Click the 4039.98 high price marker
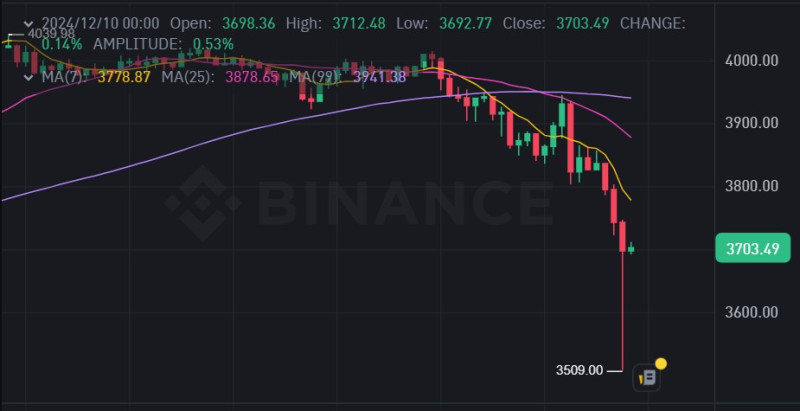 [51, 34]
